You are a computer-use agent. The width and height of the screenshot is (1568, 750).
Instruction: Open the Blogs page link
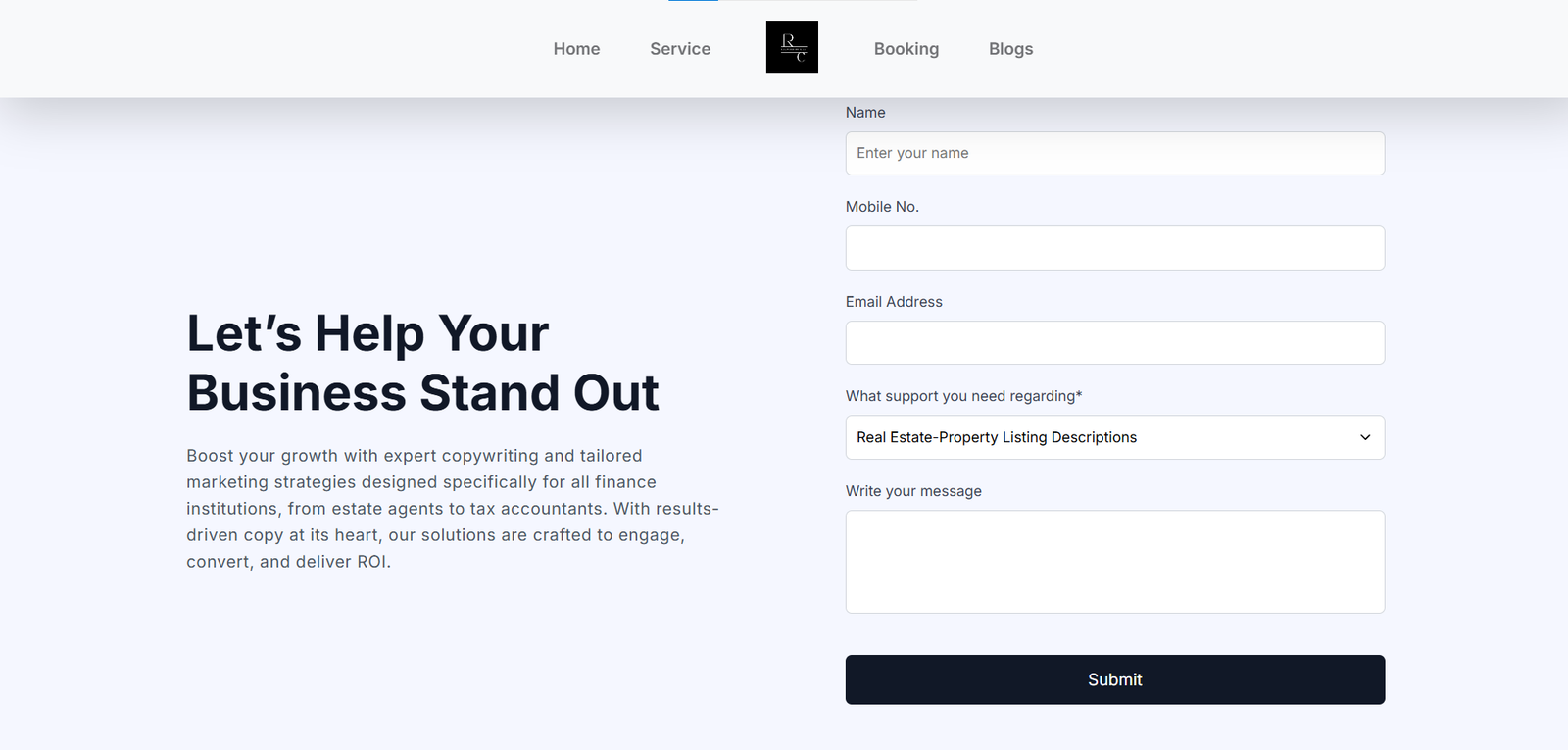[1010, 49]
